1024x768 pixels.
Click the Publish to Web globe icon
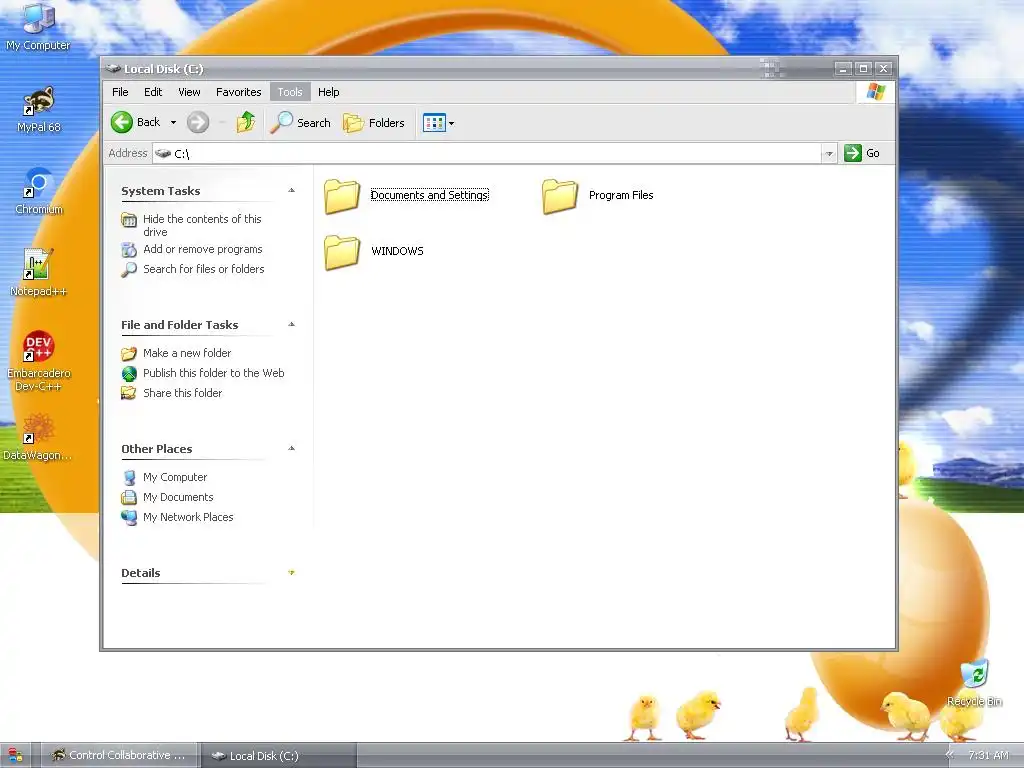coord(129,374)
